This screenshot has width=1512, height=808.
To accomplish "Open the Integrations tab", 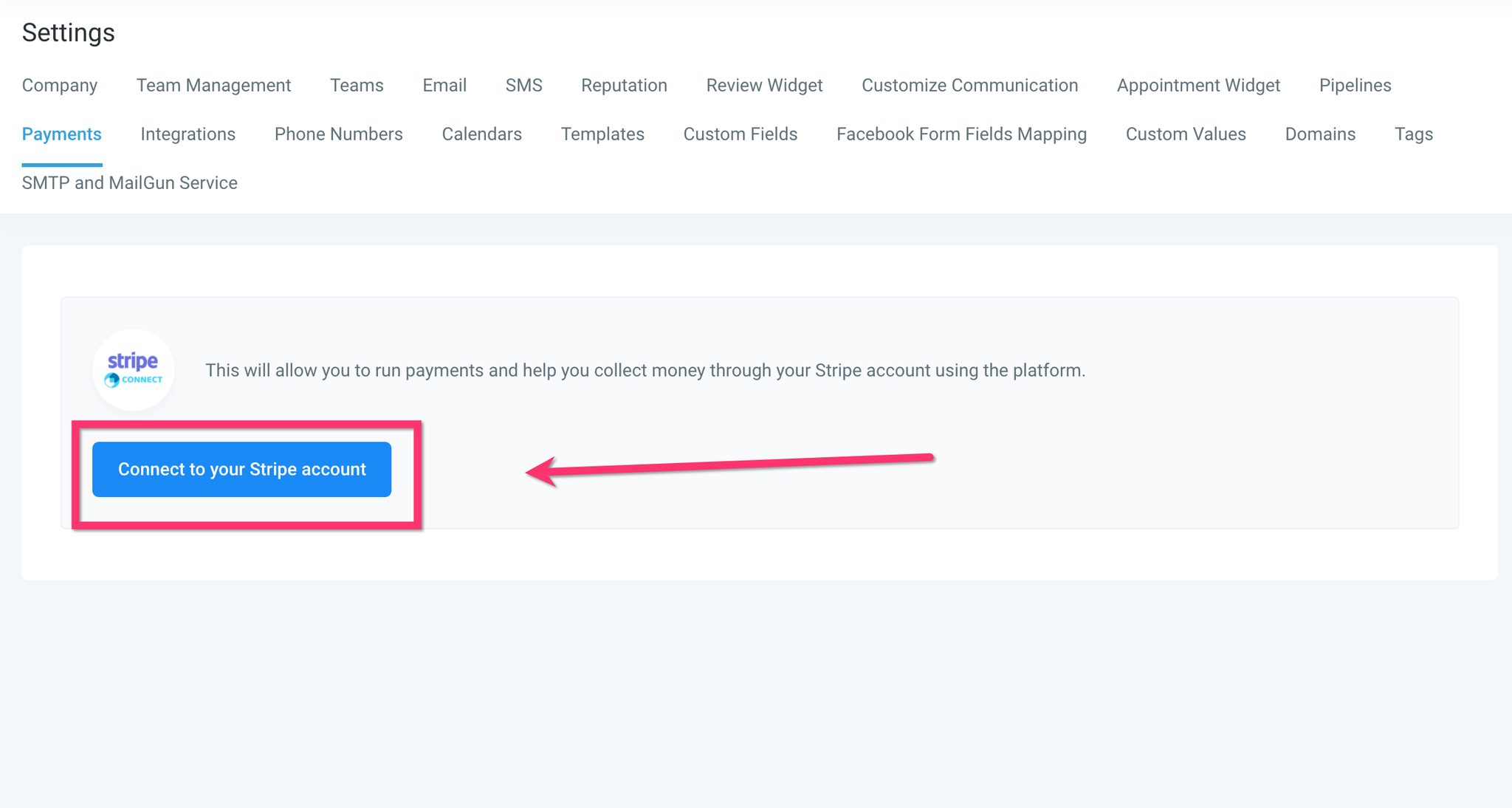I will (188, 134).
